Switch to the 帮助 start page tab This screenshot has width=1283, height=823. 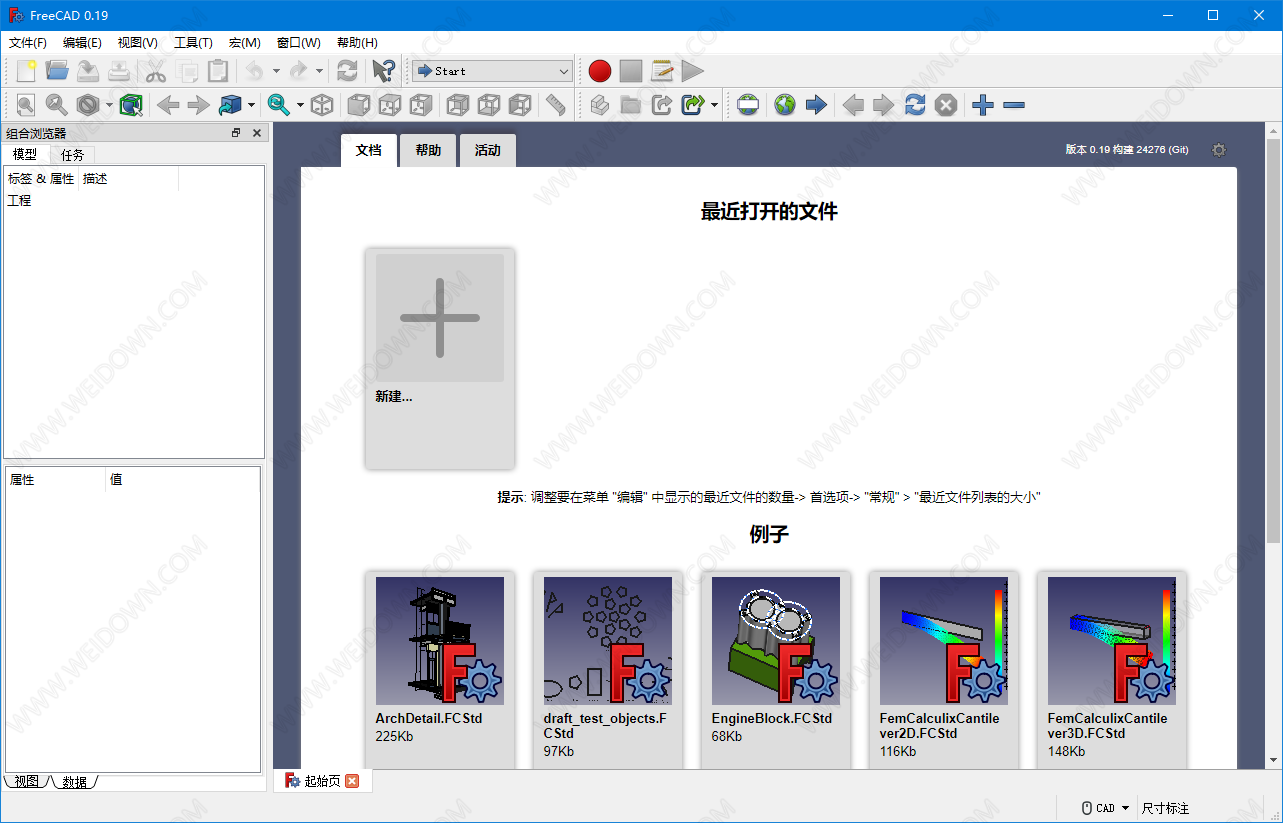pos(428,150)
